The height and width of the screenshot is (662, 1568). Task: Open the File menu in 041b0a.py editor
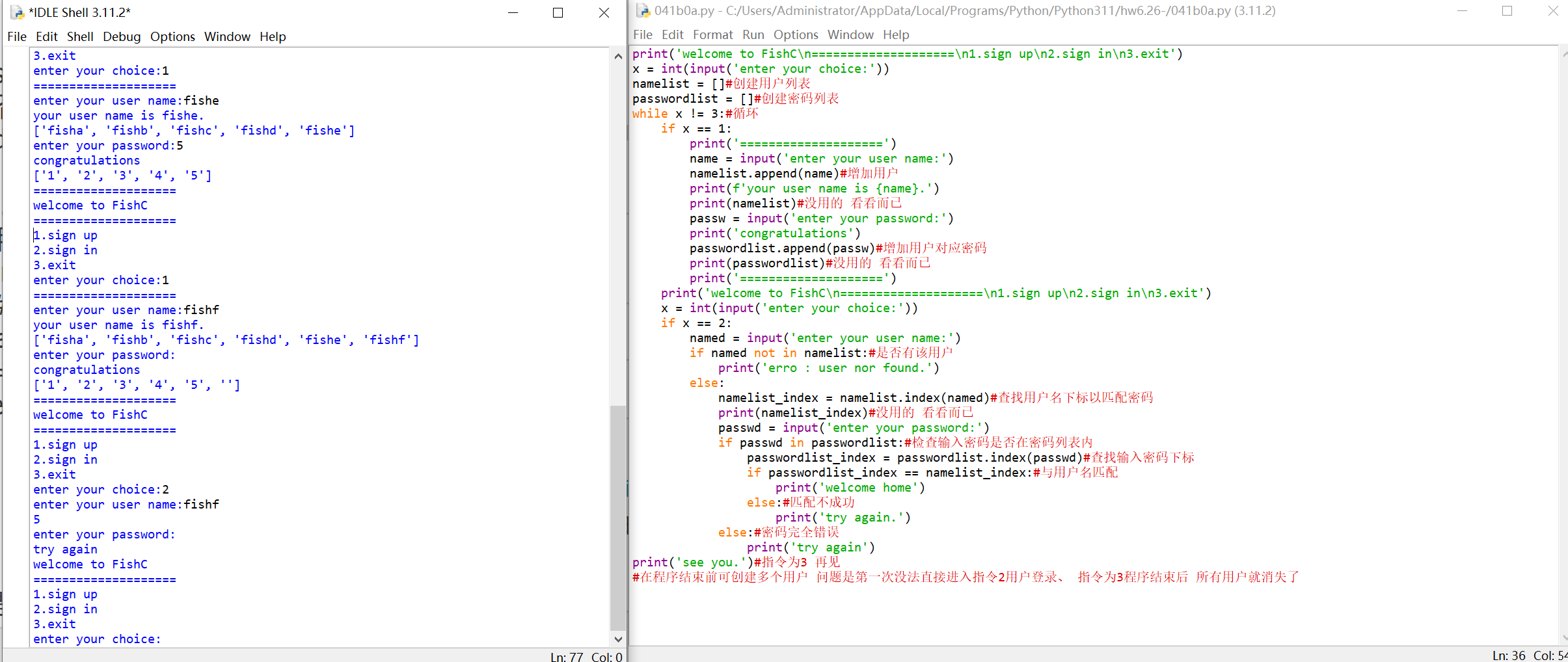click(x=643, y=34)
